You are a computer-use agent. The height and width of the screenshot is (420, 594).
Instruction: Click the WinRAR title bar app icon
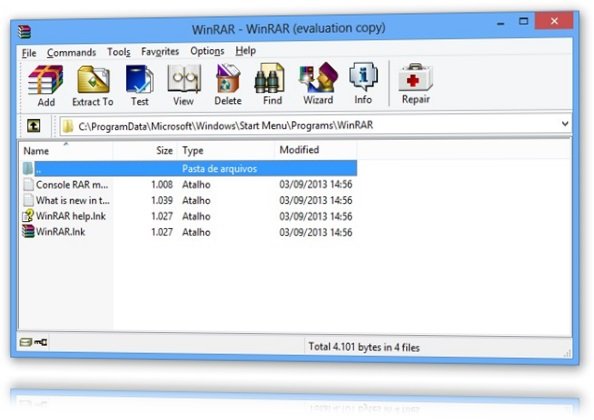(x=24, y=32)
